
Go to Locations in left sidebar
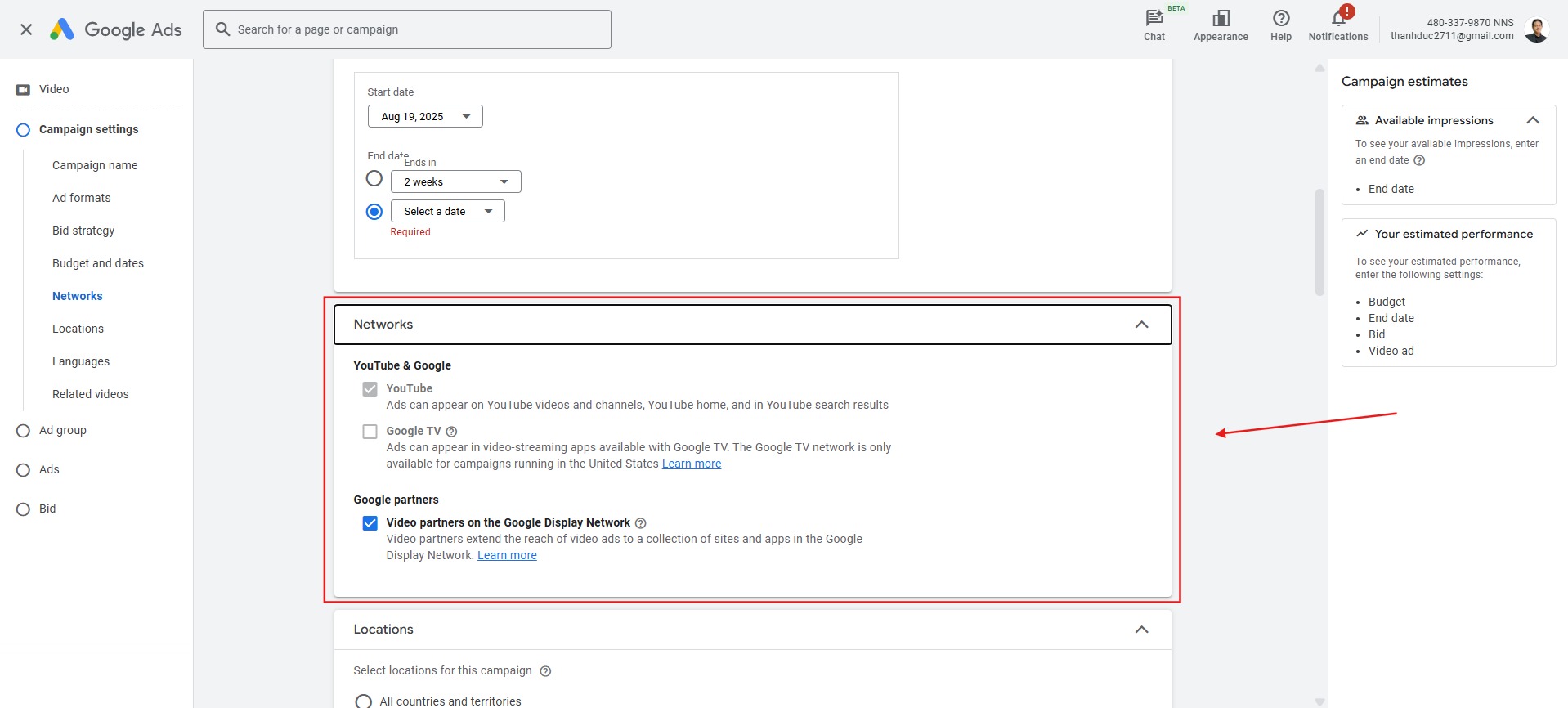pos(78,329)
